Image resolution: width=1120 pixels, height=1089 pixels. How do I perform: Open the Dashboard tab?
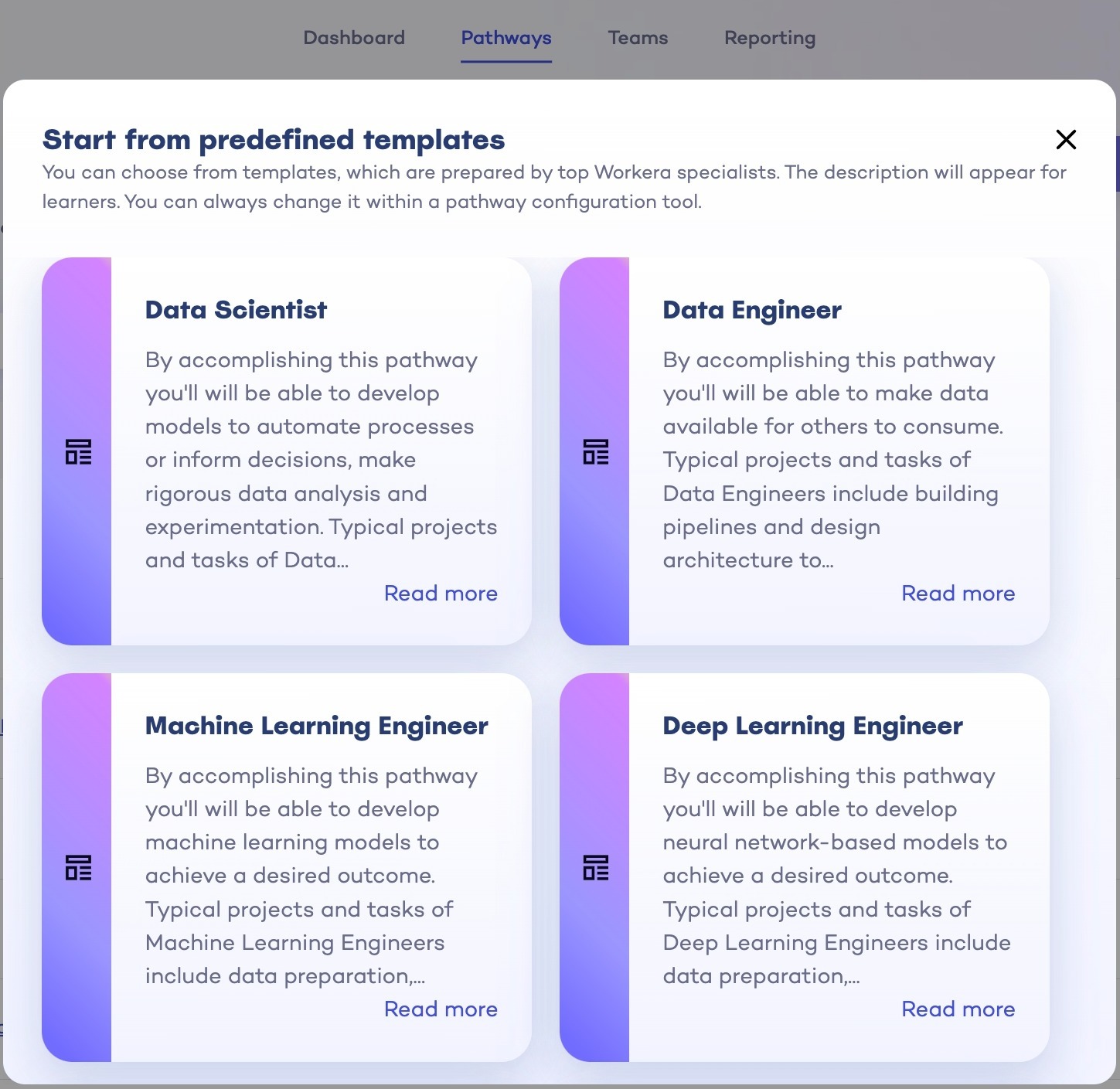pyautogui.click(x=354, y=37)
